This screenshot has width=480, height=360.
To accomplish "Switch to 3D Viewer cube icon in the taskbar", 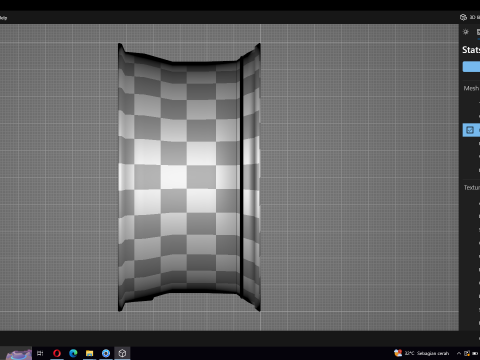I will (x=122, y=353).
